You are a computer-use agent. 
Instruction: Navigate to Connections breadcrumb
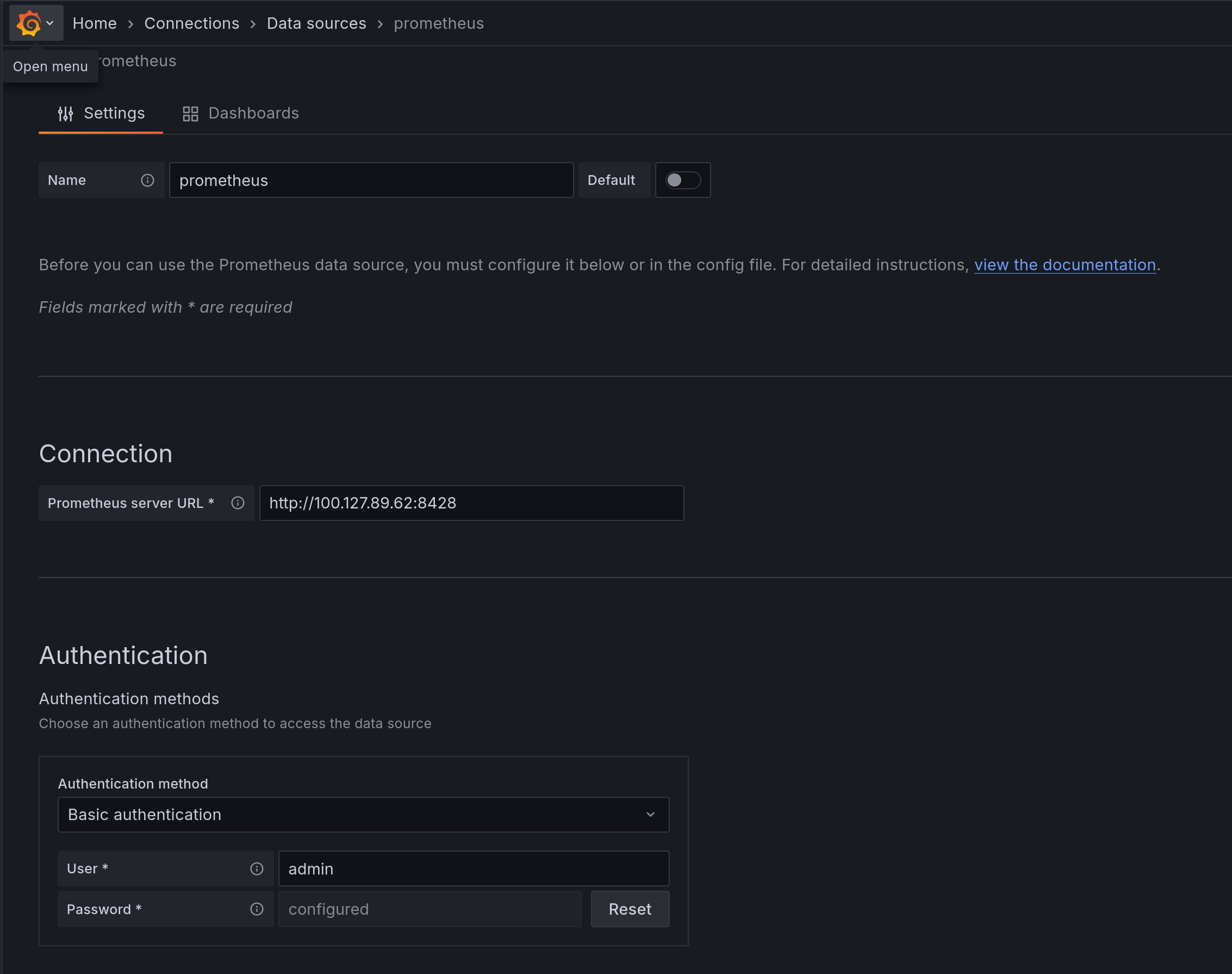pos(191,23)
